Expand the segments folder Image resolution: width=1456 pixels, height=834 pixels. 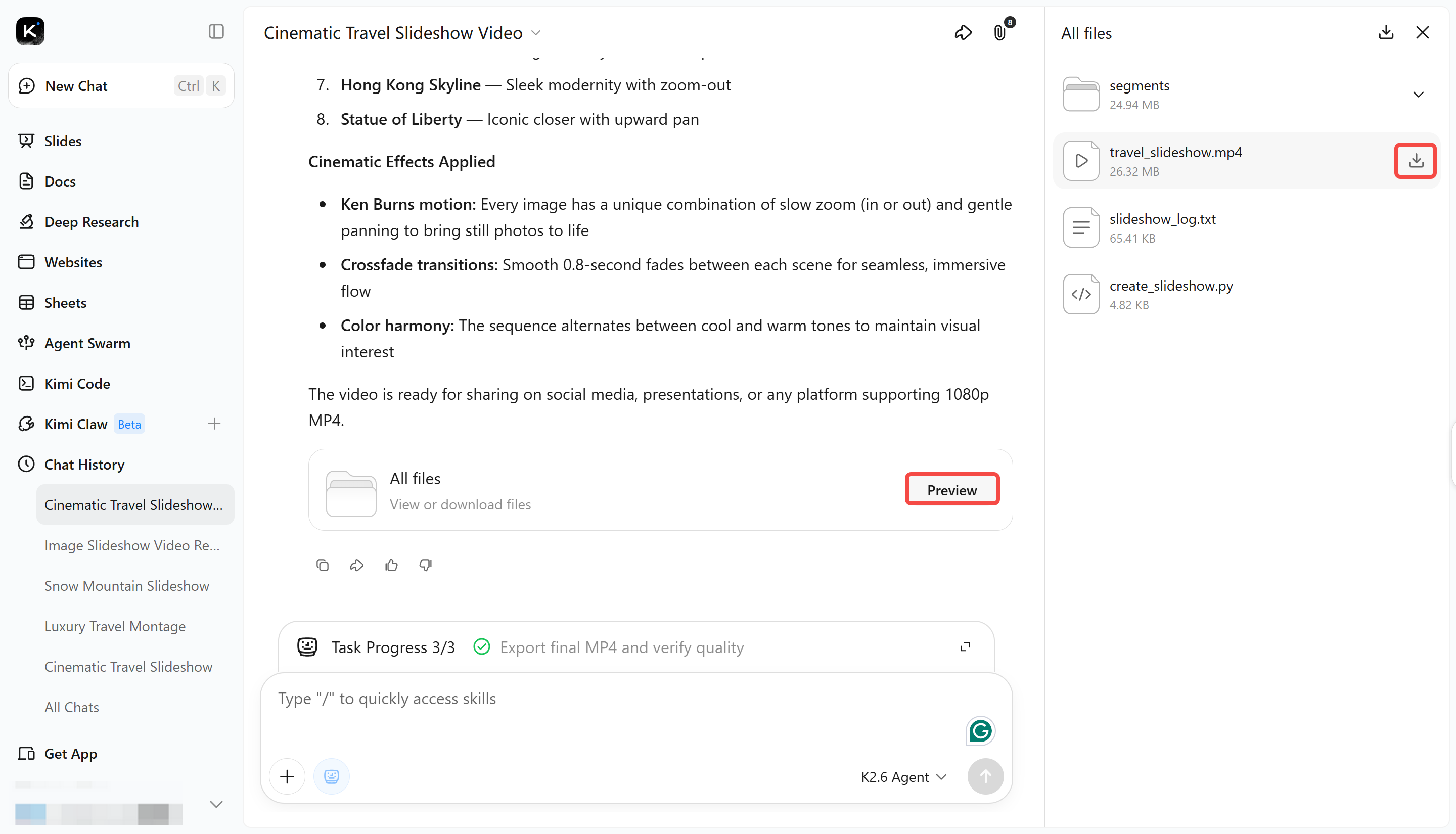[1418, 95]
